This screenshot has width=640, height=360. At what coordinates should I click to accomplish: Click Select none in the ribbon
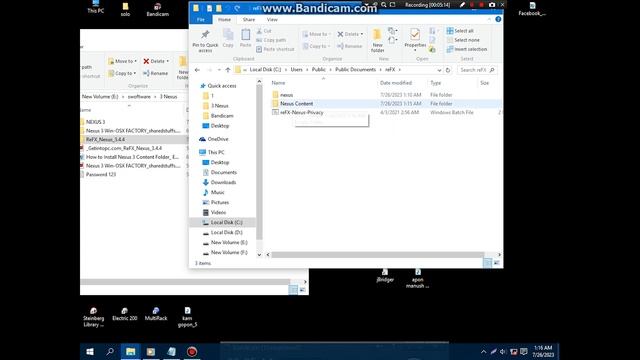[x=463, y=40]
